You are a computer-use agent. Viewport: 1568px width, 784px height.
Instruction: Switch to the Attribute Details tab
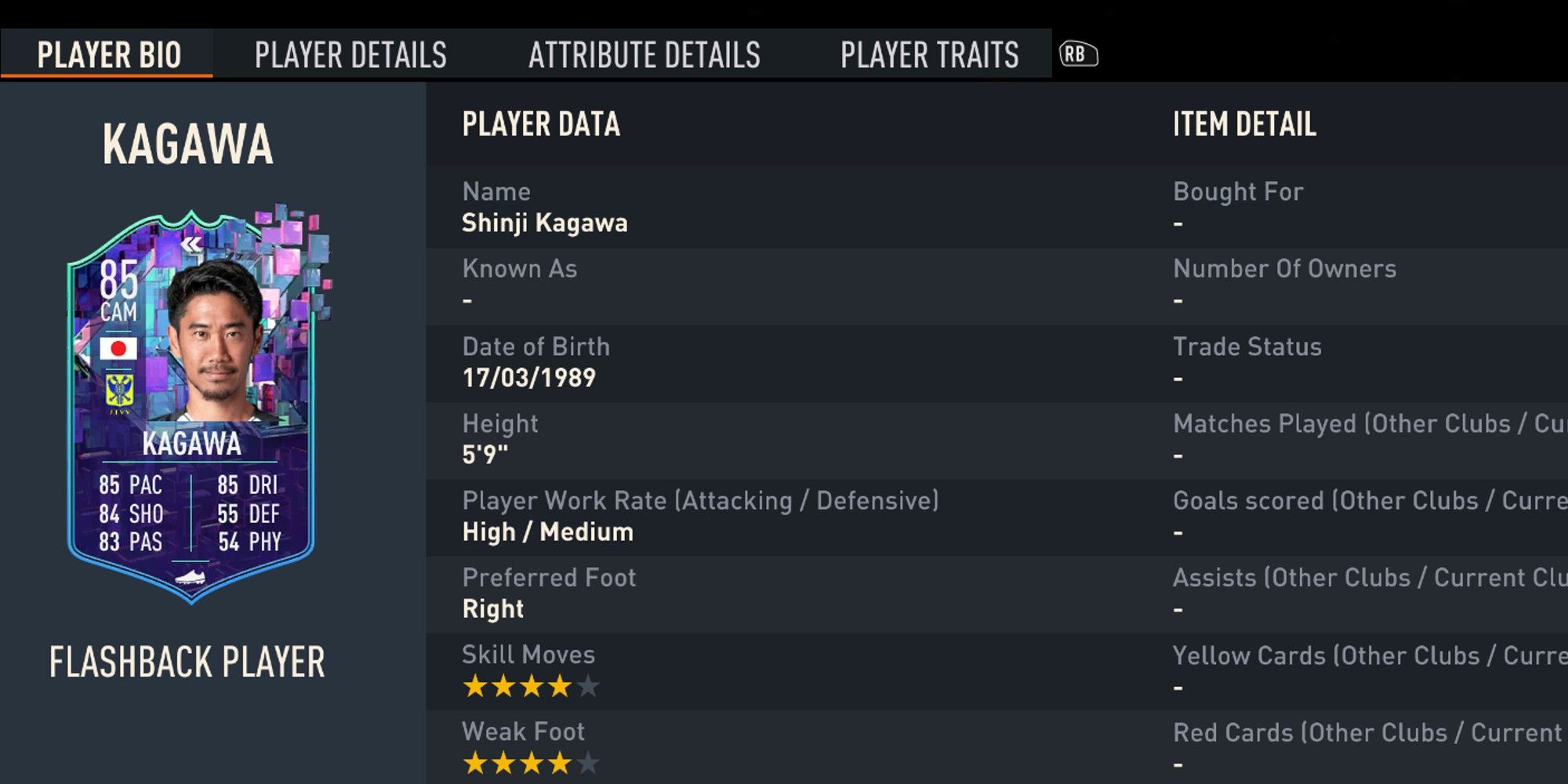644,55
